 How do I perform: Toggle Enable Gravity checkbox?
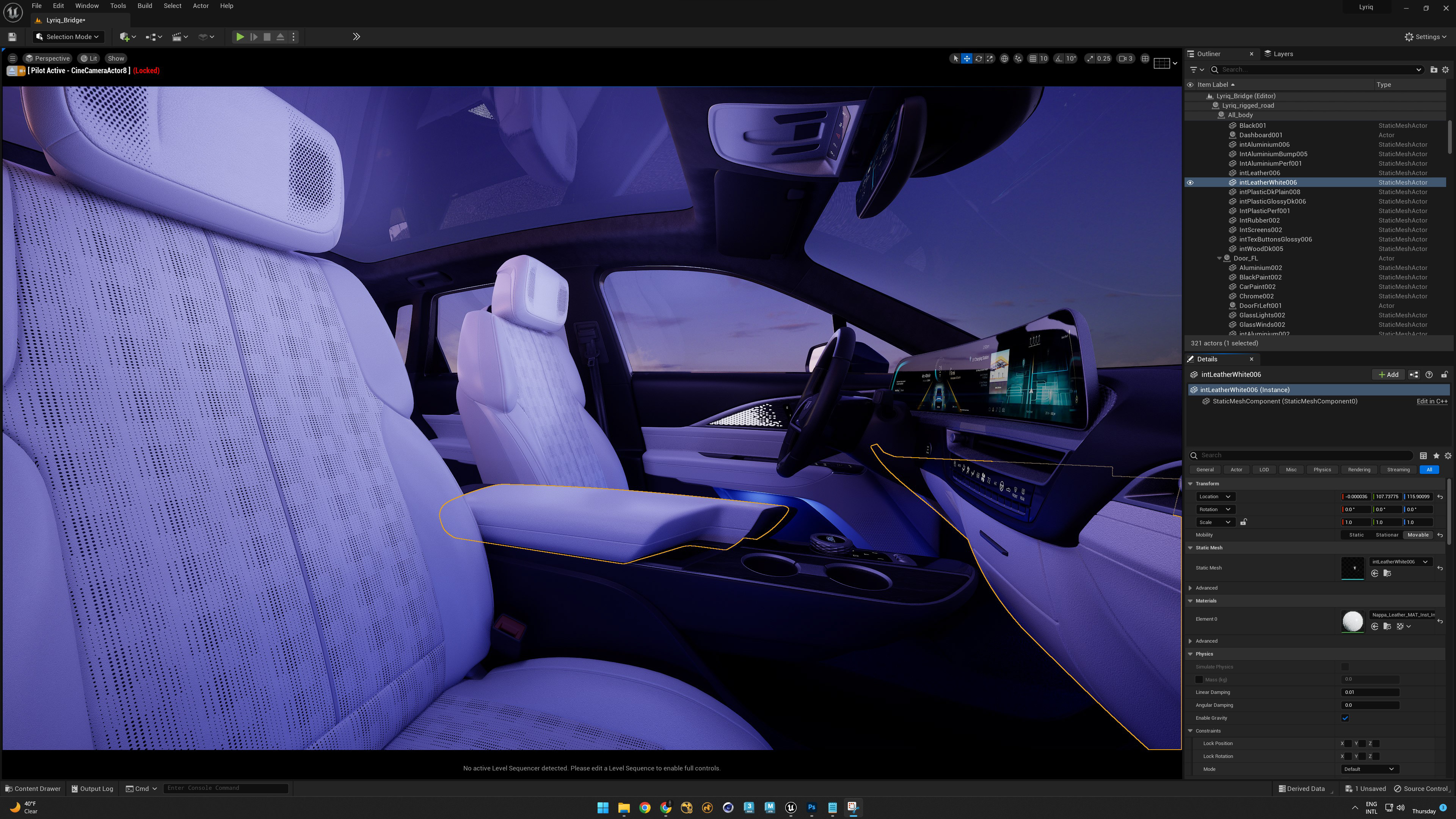1345,718
